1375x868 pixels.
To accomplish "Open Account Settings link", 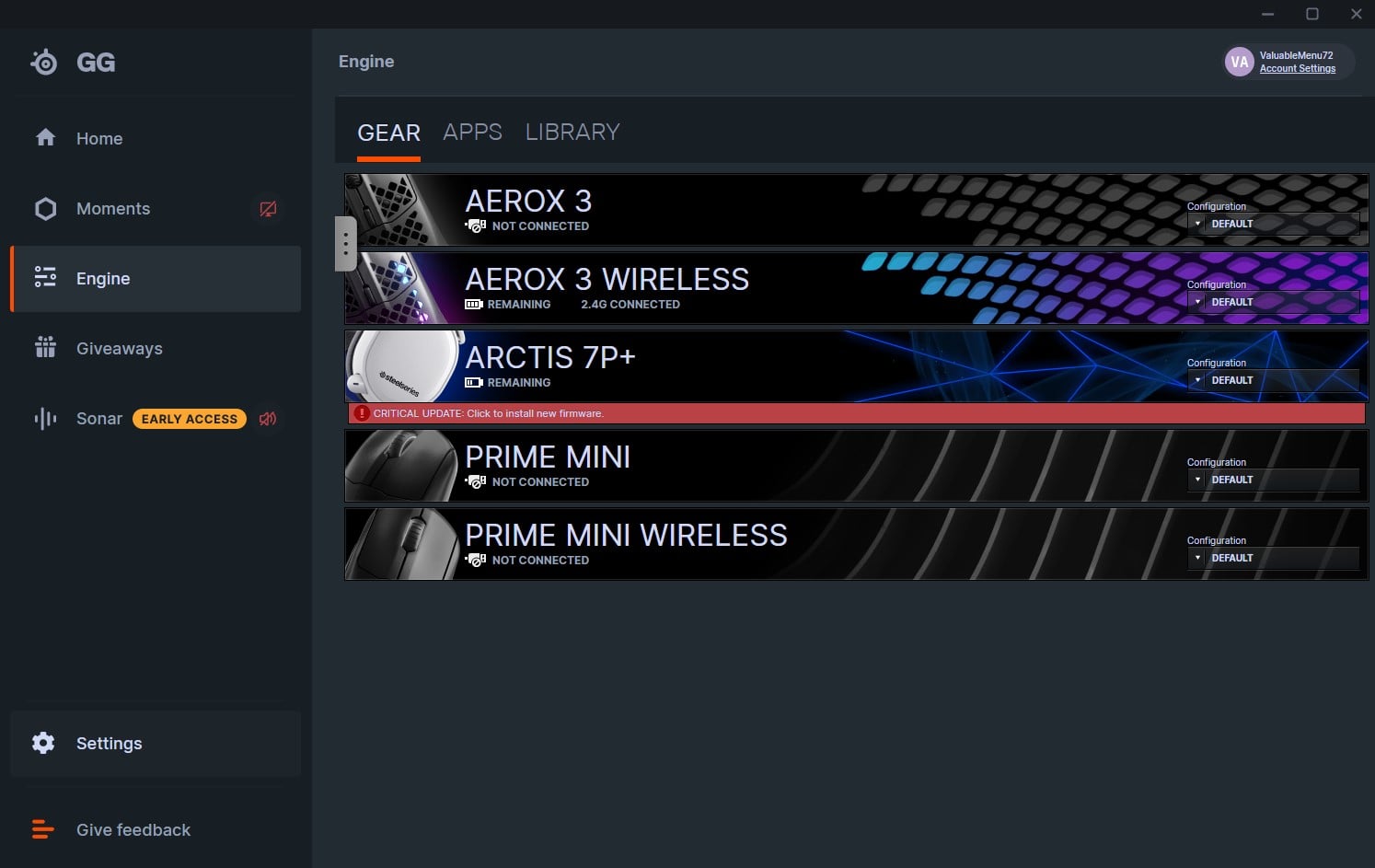I will [x=1298, y=69].
